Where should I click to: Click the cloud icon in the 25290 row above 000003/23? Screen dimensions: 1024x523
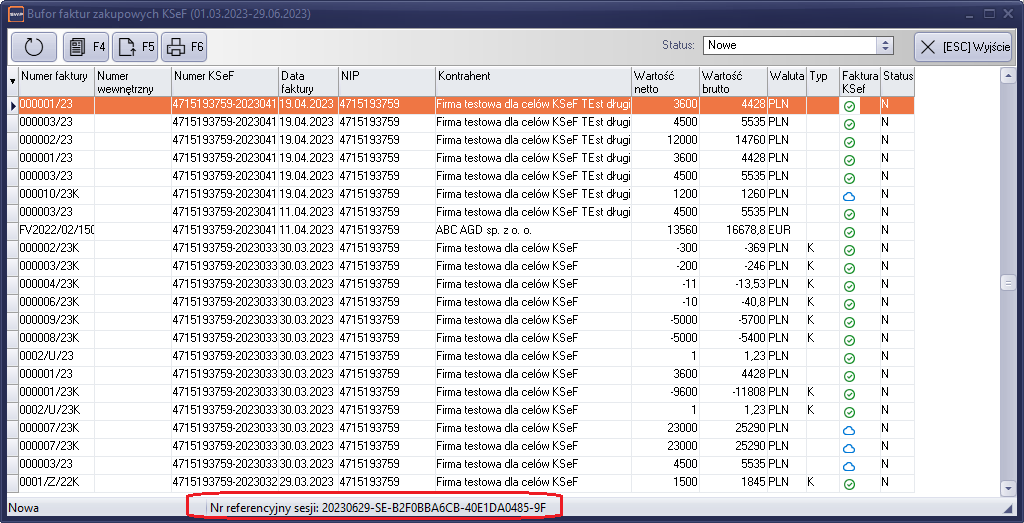848,448
